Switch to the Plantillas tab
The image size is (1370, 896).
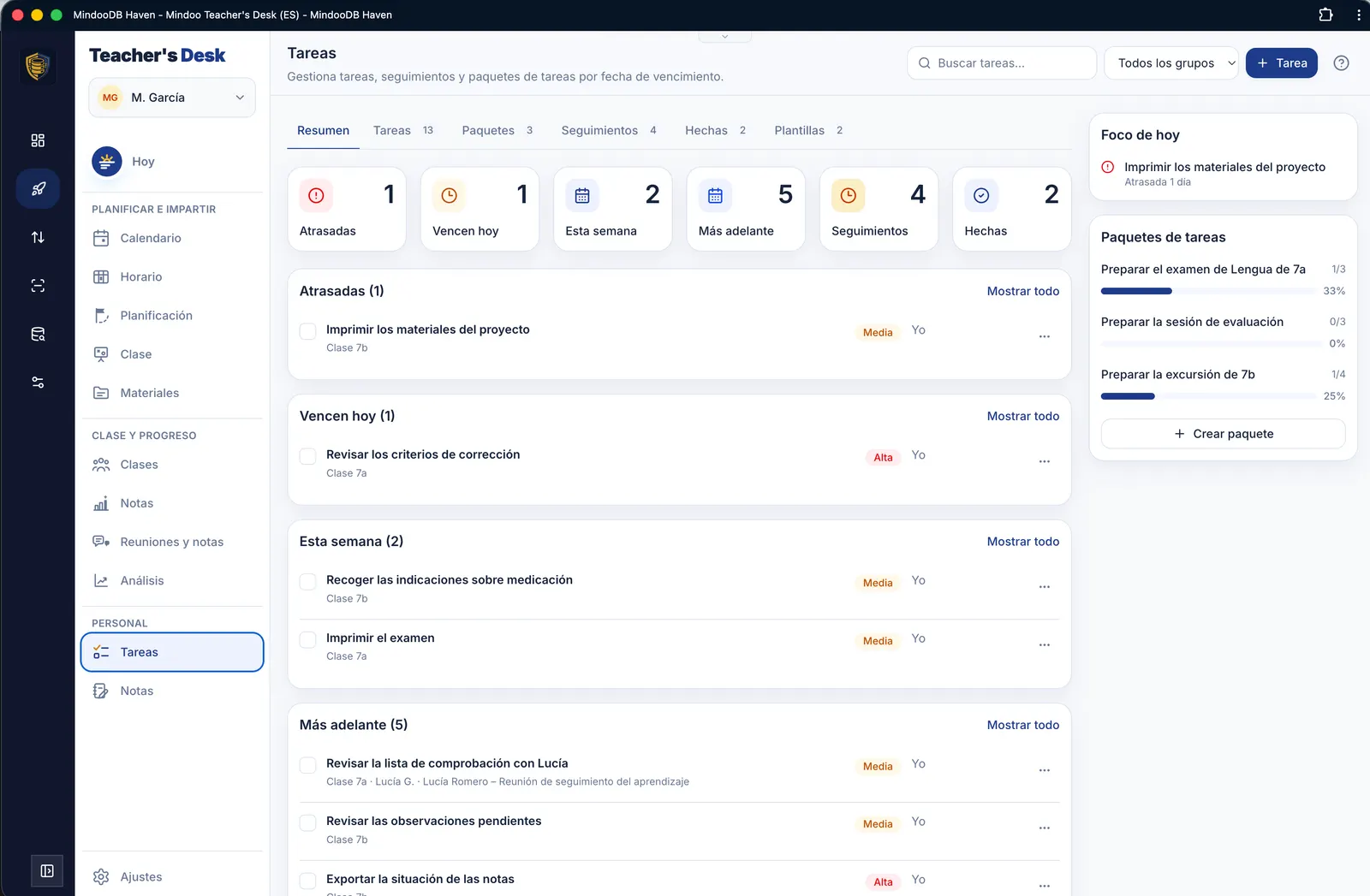coord(808,130)
